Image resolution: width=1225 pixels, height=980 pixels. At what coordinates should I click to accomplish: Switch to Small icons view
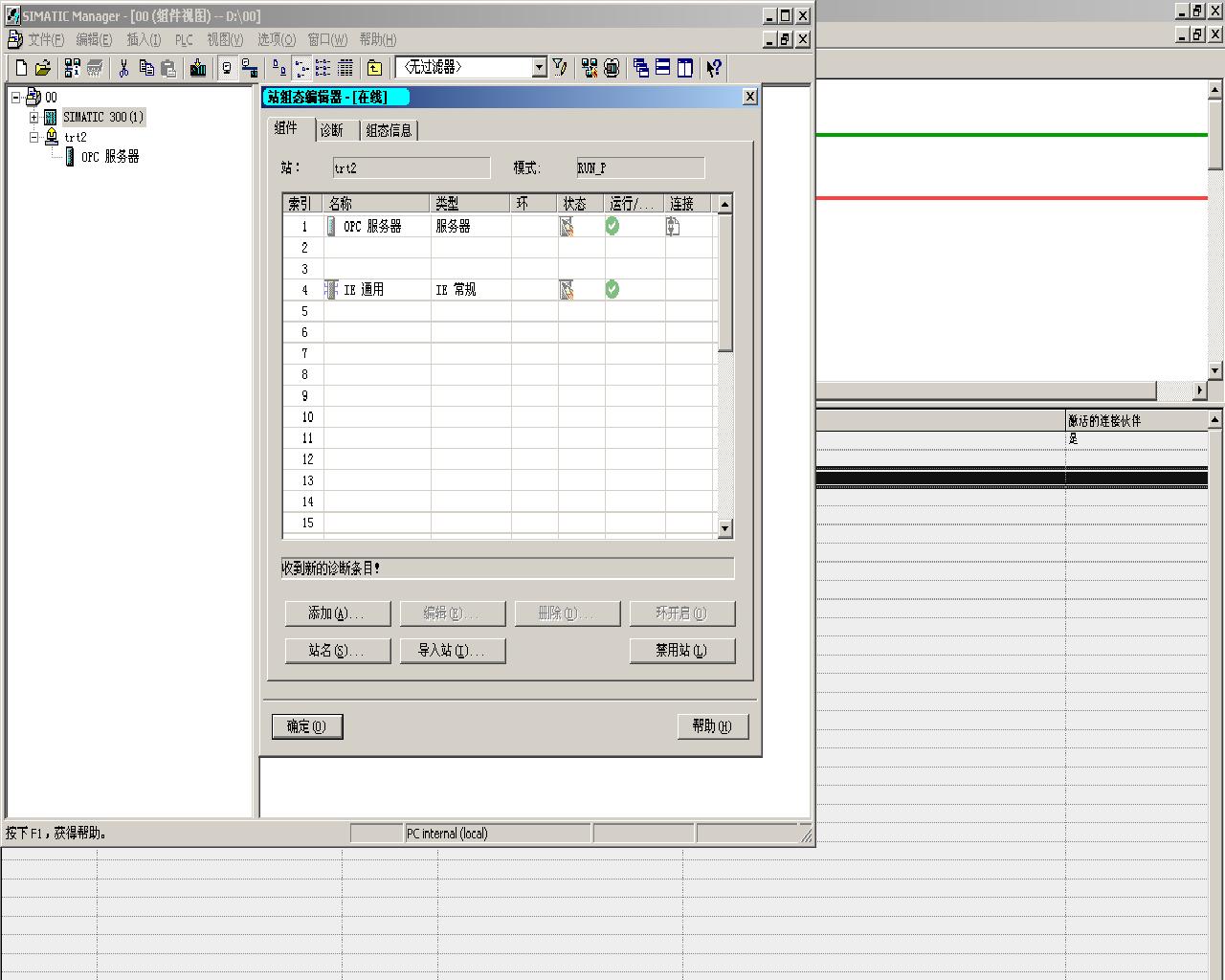click(x=301, y=68)
